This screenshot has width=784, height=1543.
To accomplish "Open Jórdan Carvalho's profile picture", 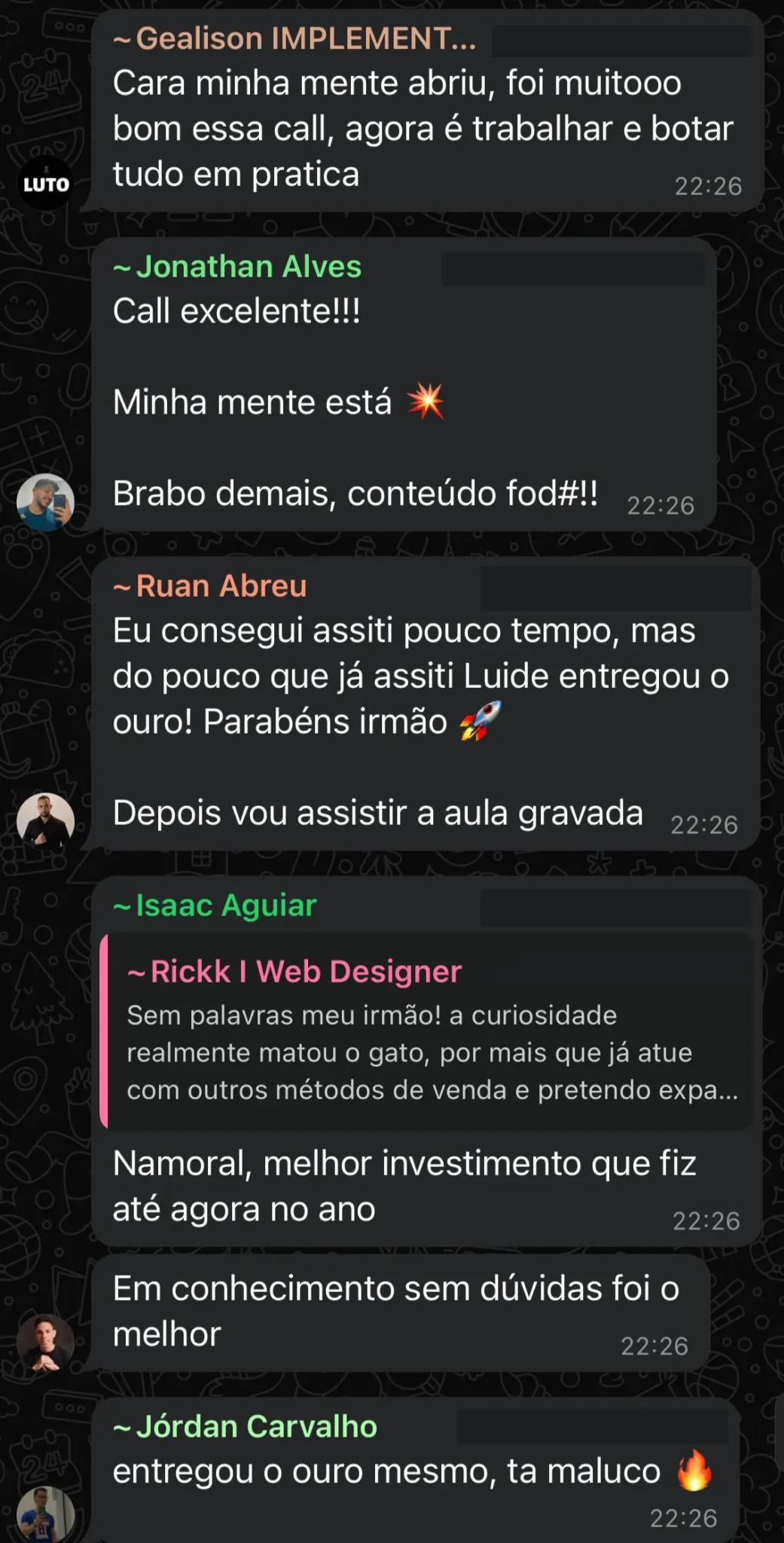I will click(46, 1514).
